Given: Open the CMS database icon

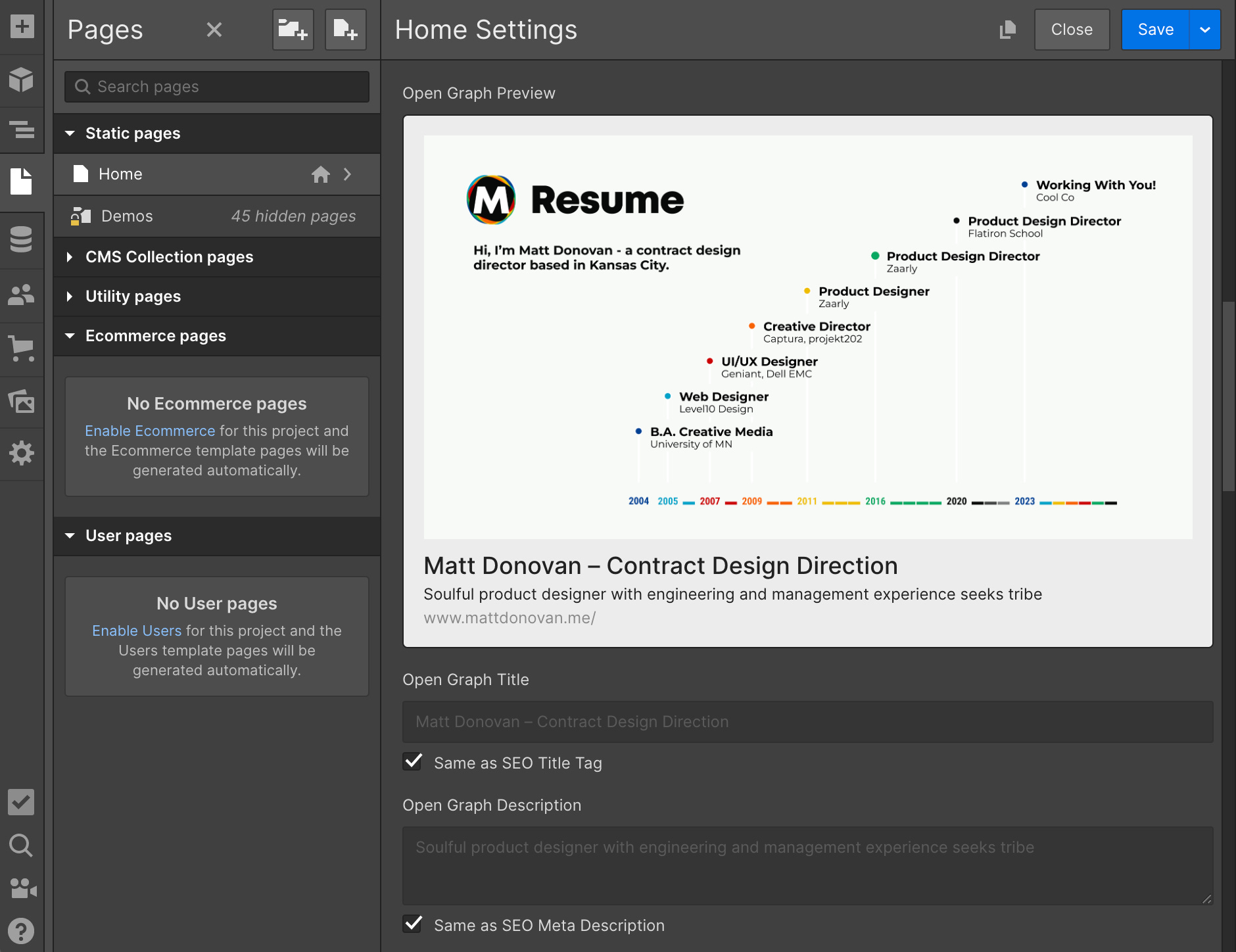Looking at the screenshot, I should (x=22, y=239).
